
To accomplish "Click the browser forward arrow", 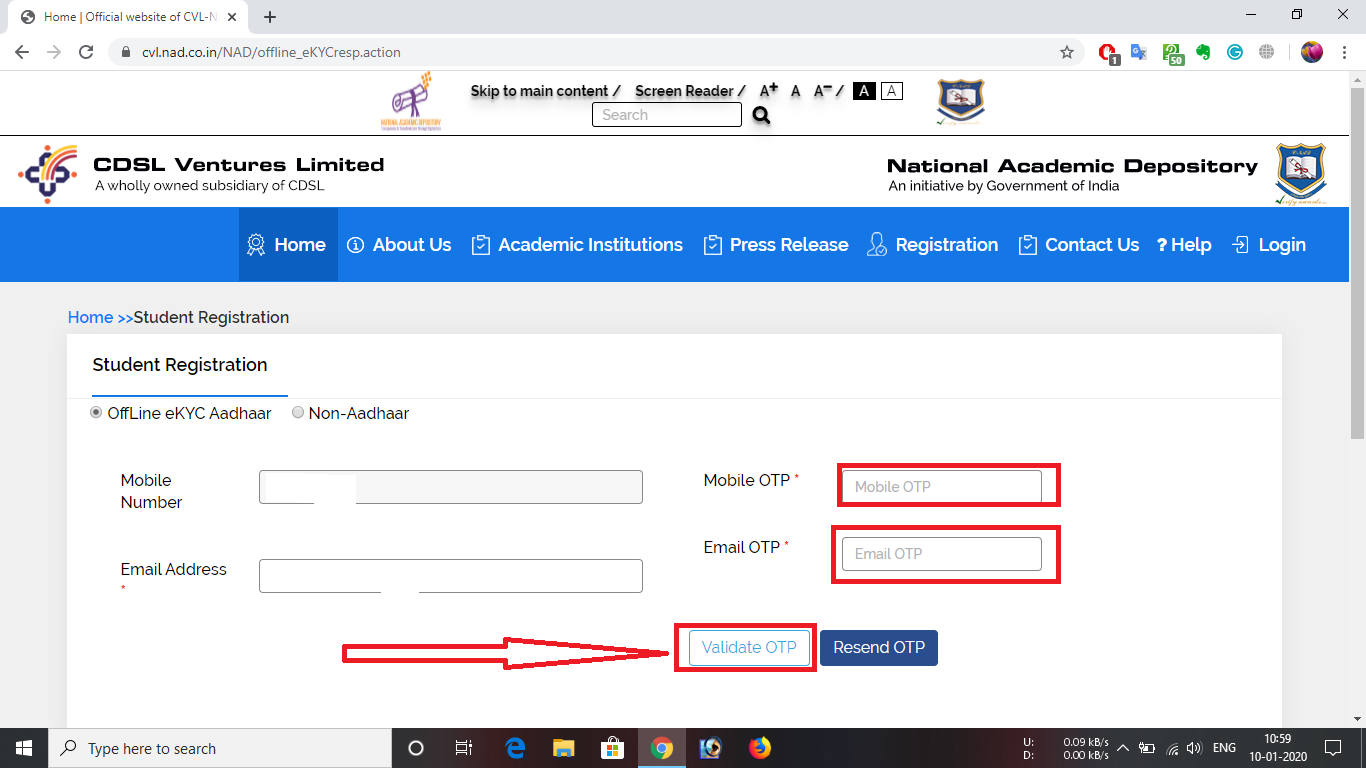I will [54, 52].
